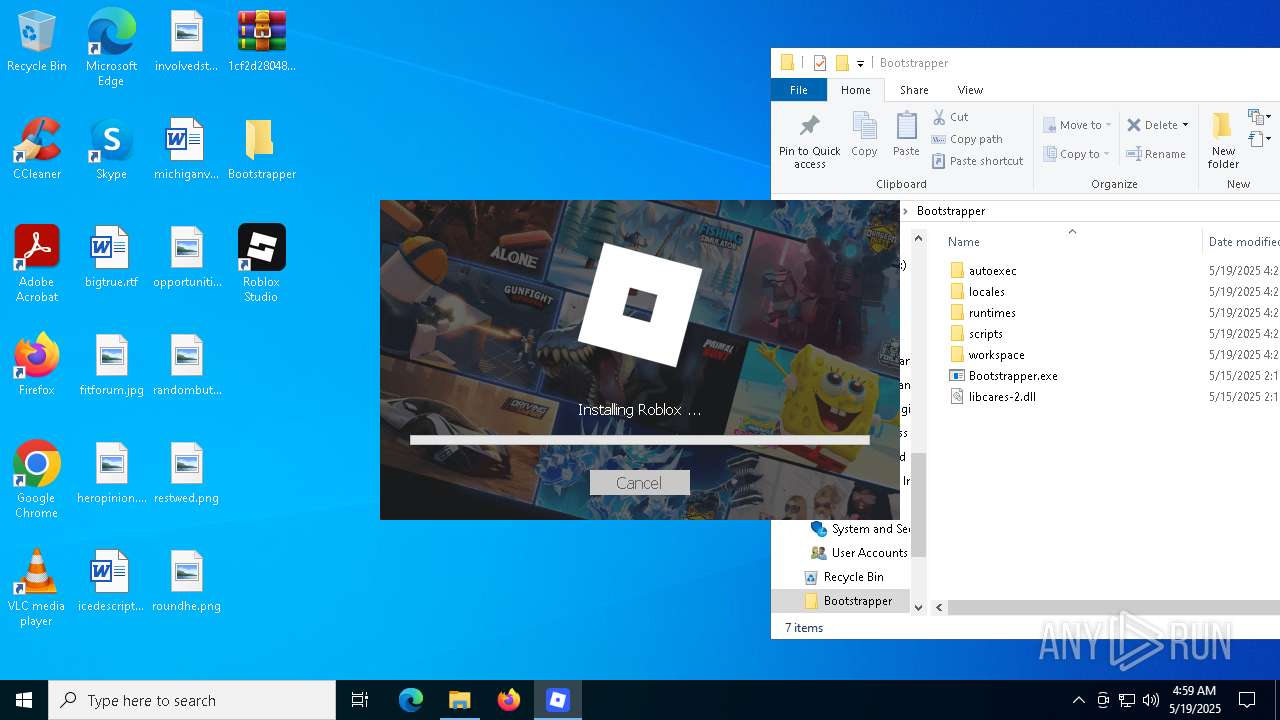Select the randombut image file icon
The width and height of the screenshot is (1280, 720).
click(186, 365)
